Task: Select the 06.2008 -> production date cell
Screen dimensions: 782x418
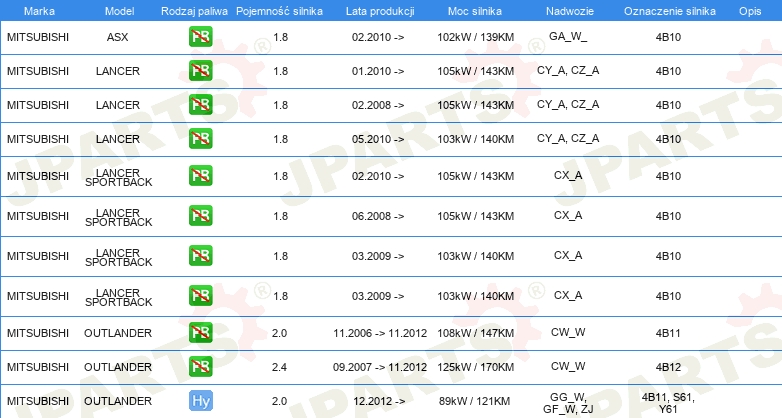Action: coord(378,216)
